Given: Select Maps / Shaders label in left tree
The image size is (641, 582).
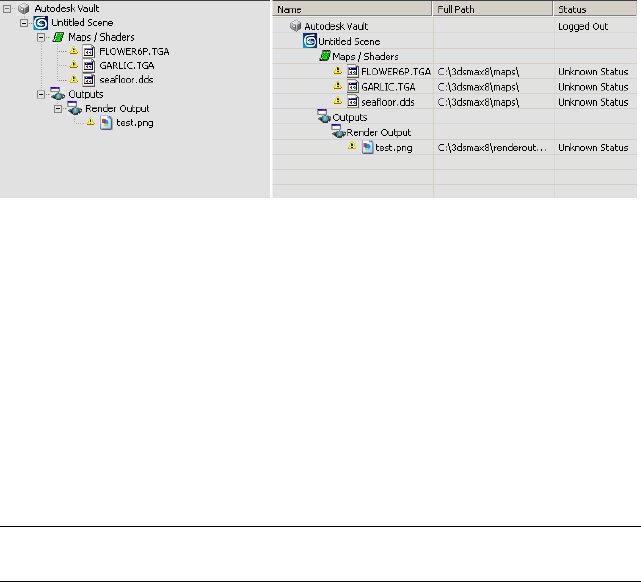Looking at the screenshot, I should pyautogui.click(x=101, y=37).
